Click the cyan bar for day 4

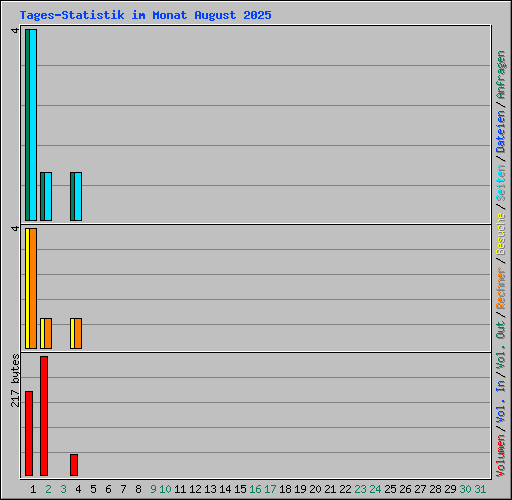pos(78,196)
